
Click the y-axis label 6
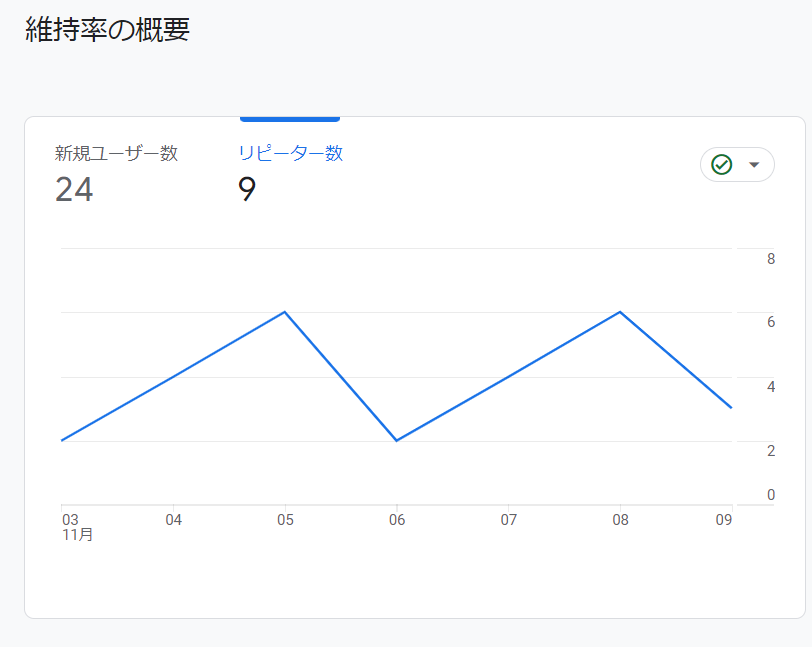tap(771, 322)
